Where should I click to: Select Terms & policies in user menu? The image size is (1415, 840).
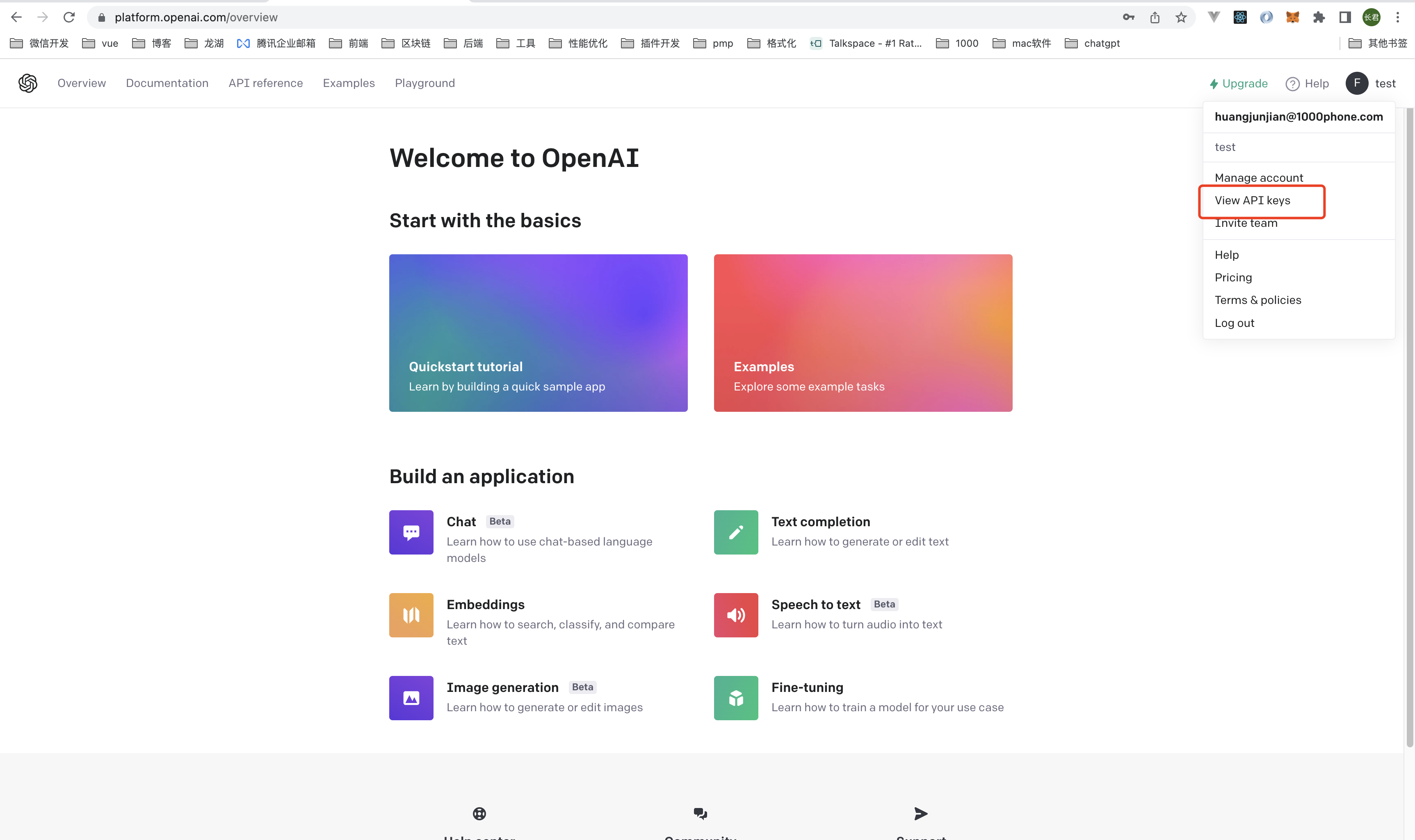1258,300
